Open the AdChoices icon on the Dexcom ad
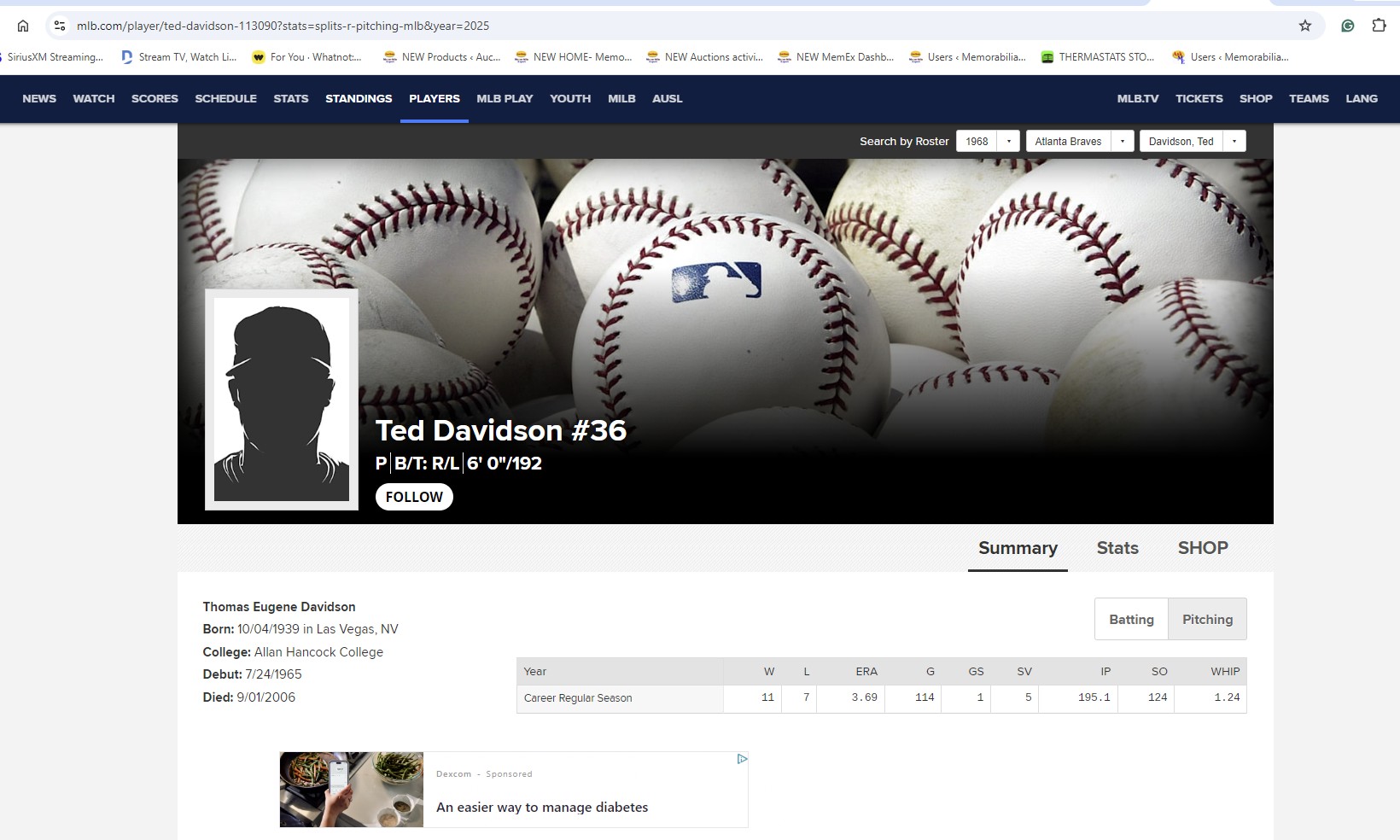 pyautogui.click(x=742, y=758)
